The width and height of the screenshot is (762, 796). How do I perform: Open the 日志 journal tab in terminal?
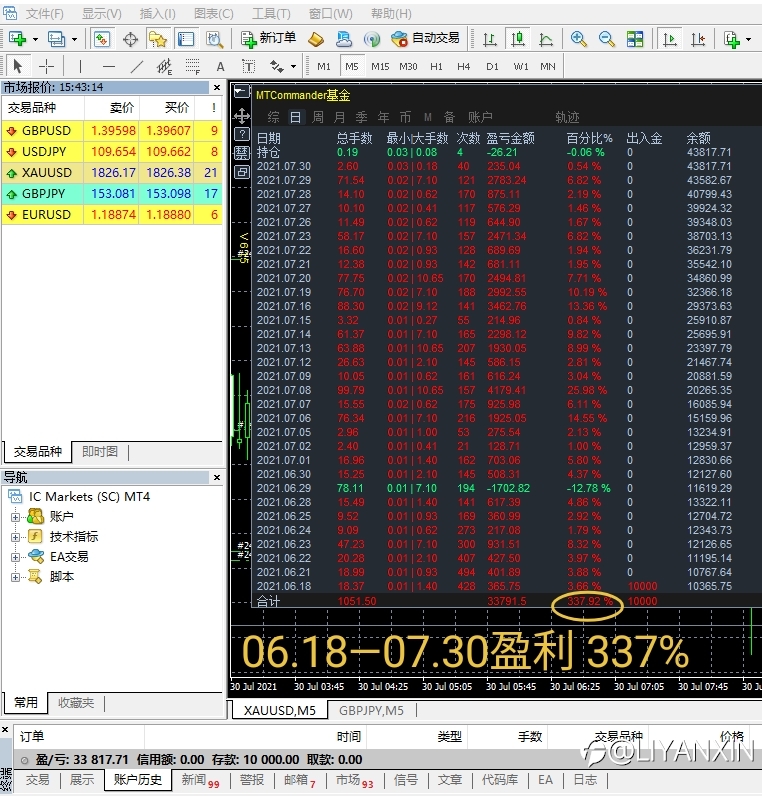(585, 780)
